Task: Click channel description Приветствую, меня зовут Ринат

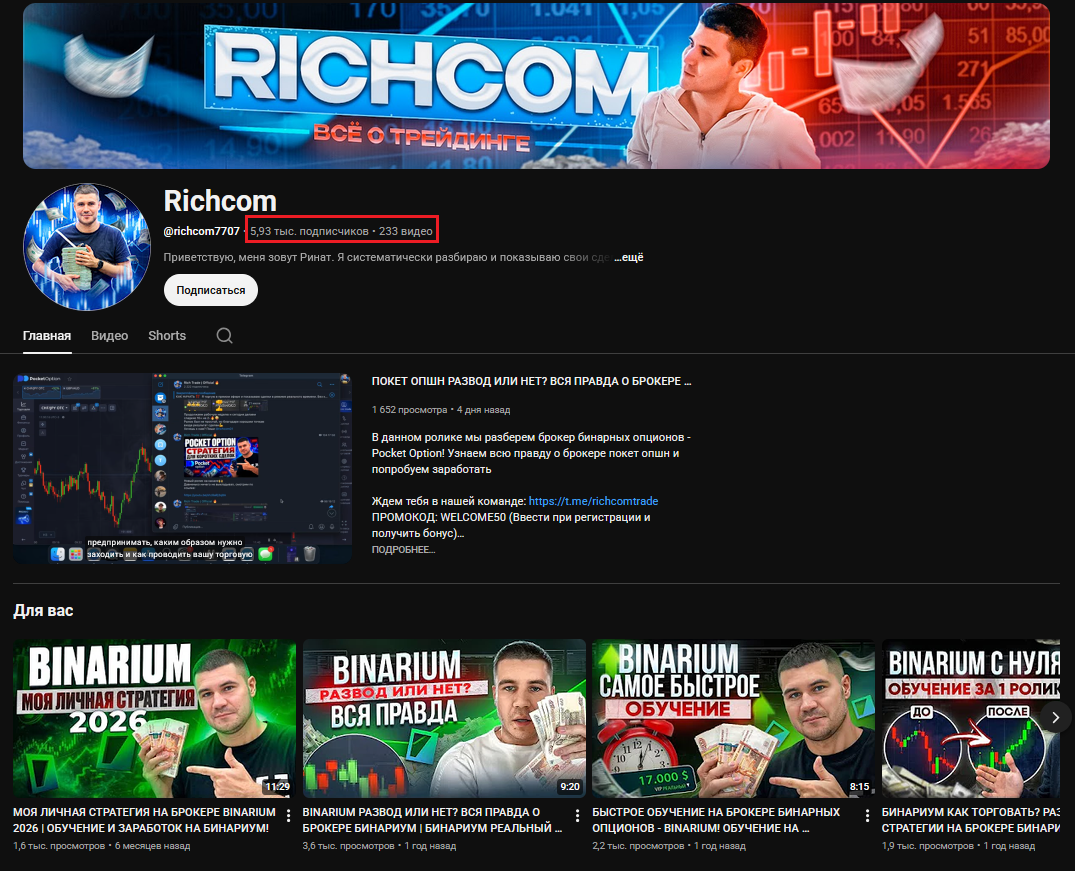Action: coord(387,257)
